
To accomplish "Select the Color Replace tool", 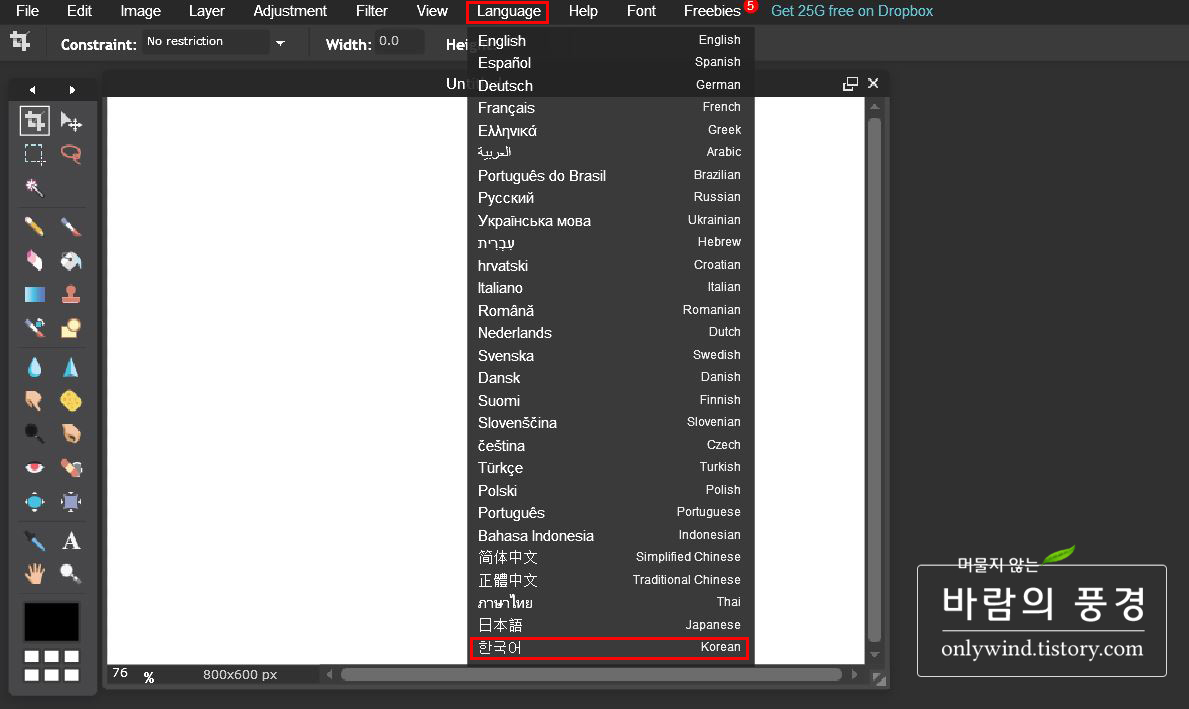I will point(34,328).
